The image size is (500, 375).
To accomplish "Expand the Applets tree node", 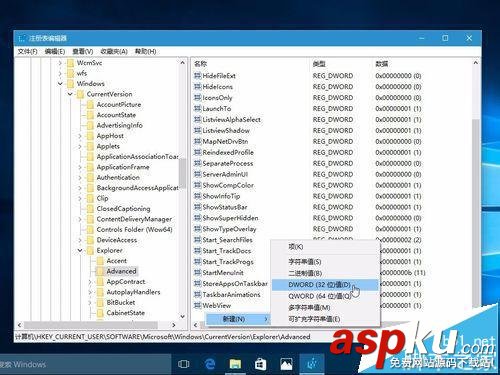I will tap(80, 146).
